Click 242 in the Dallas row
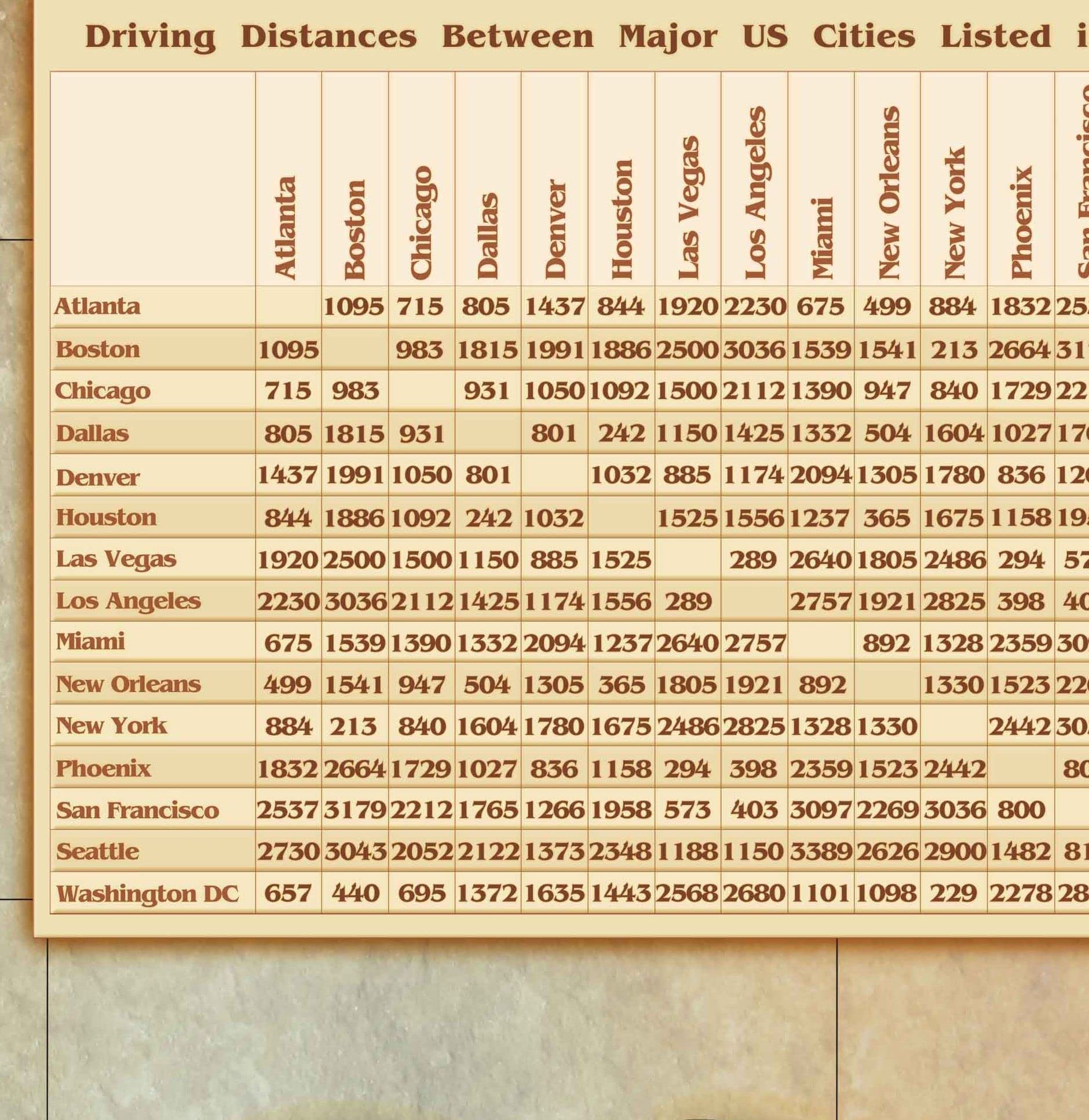The width and height of the screenshot is (1089, 1120). tap(621, 433)
